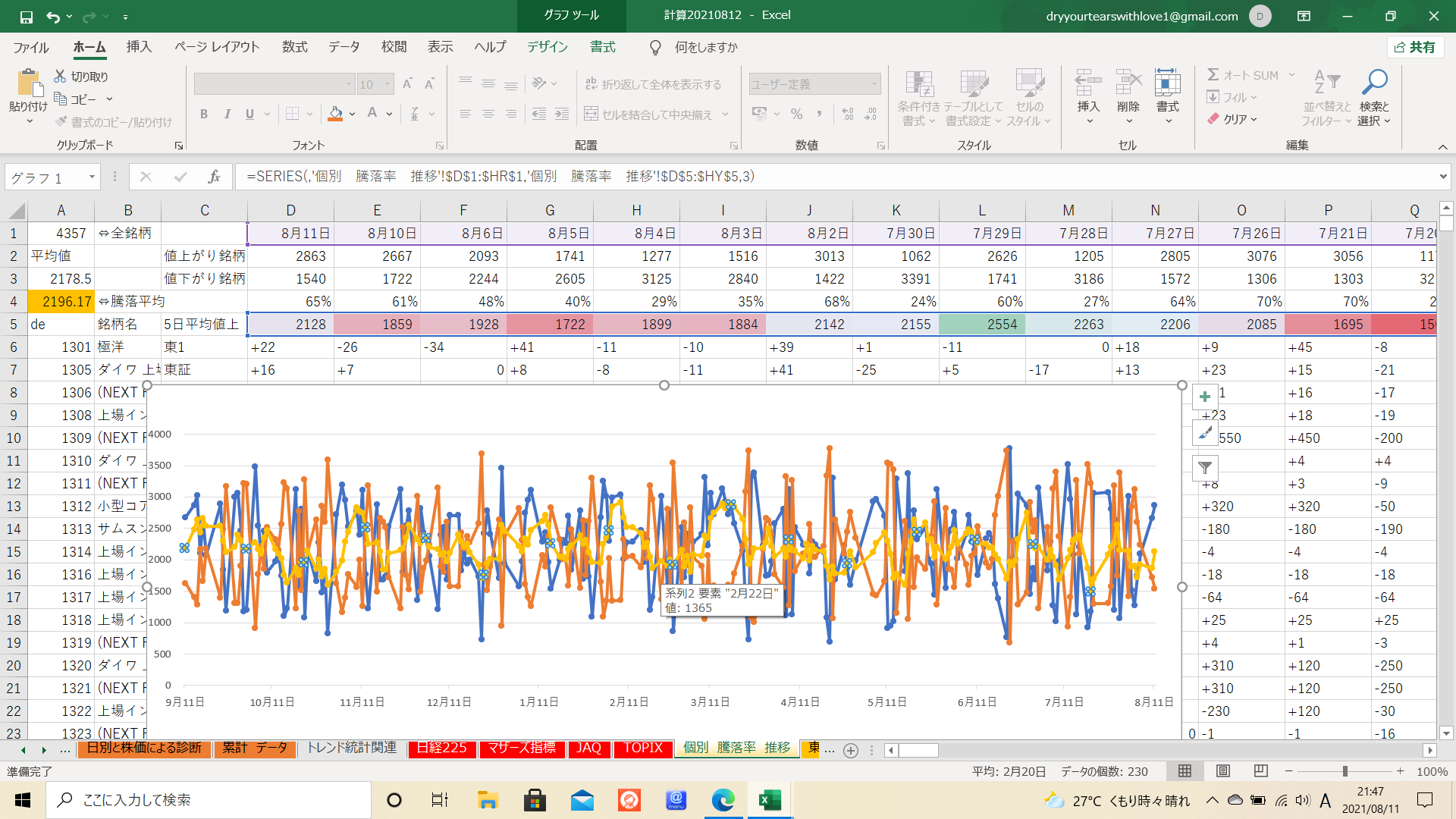
Task: Select Normal view in status bar
Action: [x=1185, y=771]
